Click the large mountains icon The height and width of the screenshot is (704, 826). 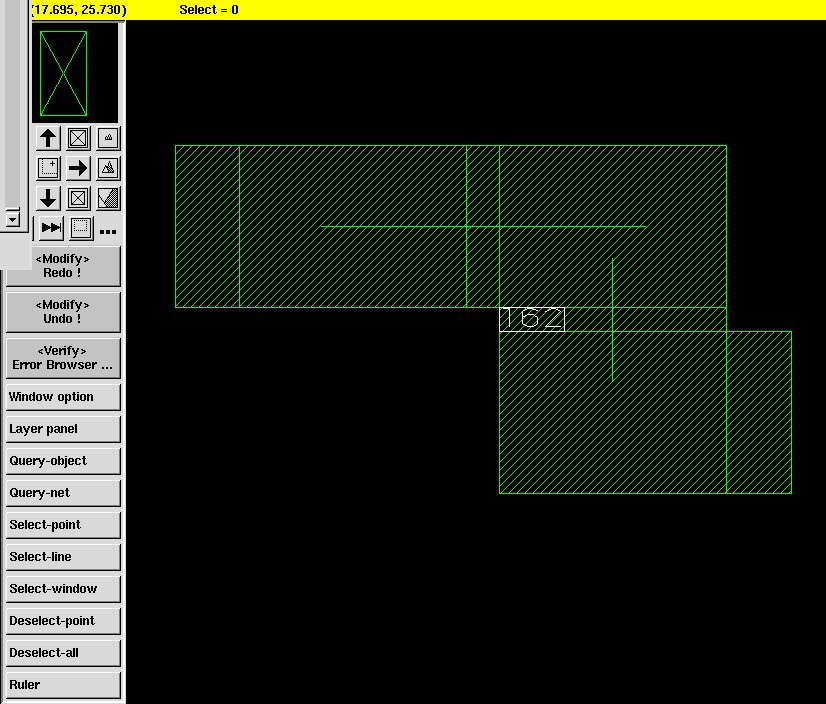coord(108,168)
